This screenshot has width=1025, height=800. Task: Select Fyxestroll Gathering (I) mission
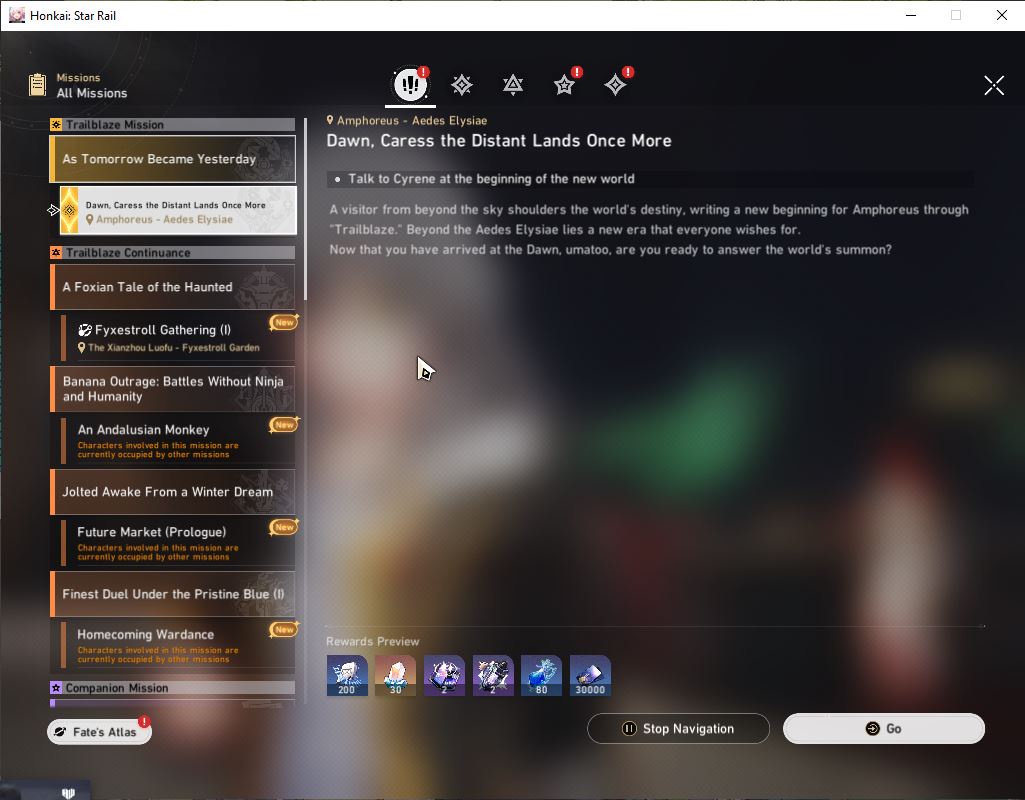click(178, 337)
